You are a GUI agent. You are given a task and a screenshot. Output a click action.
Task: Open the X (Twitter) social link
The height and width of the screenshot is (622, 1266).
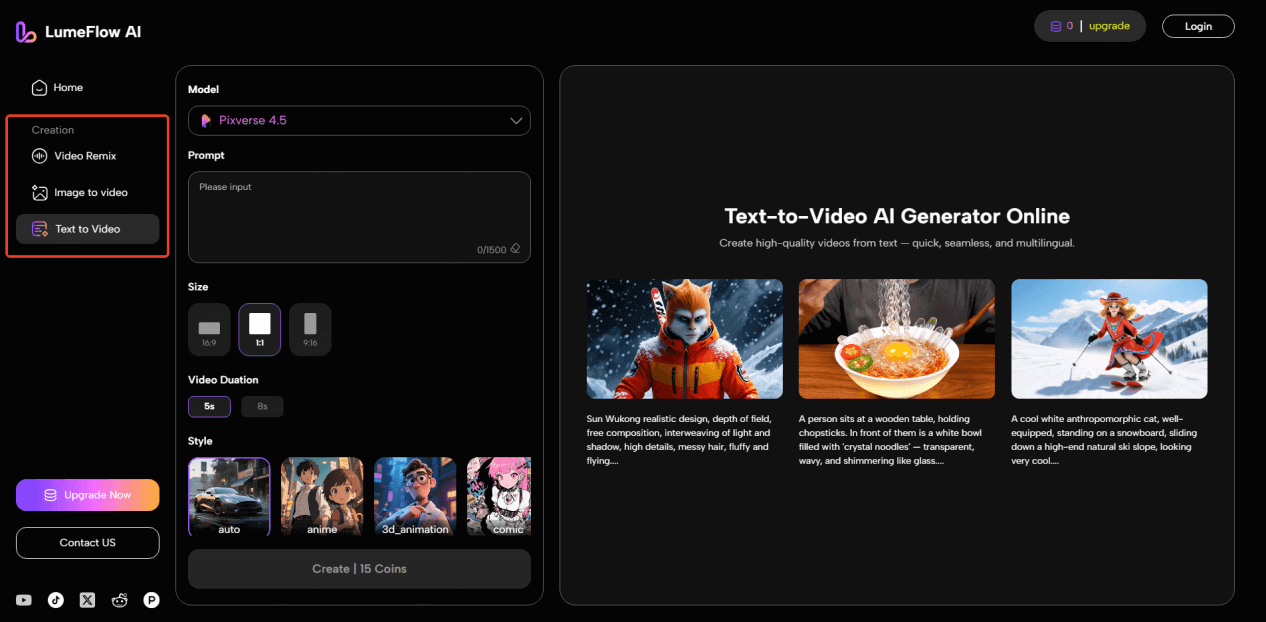coord(88,600)
